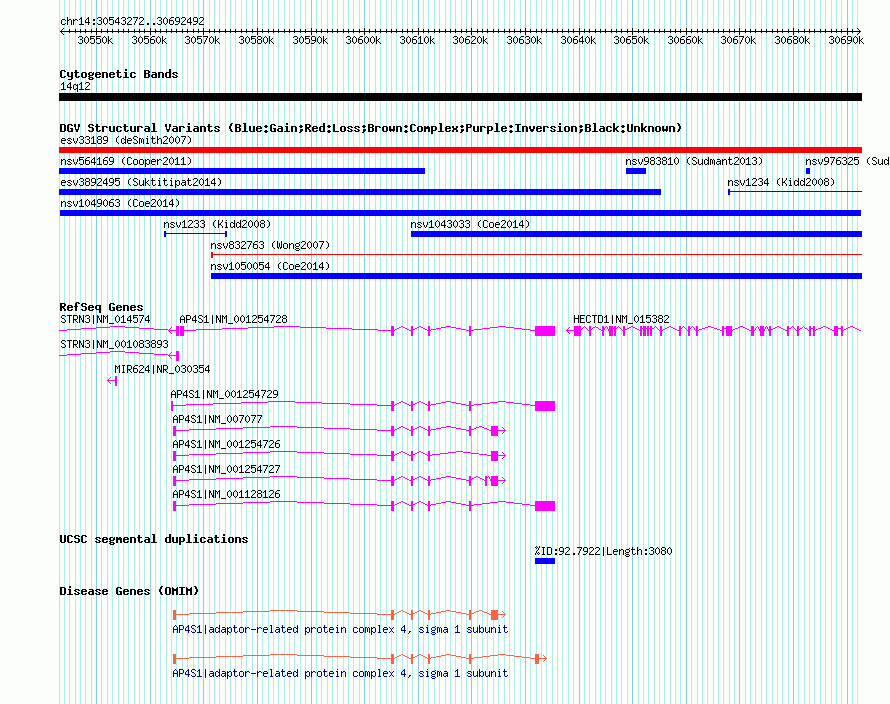This screenshot has height=704, width=890.
Task: Click the first orange OMIM AP4S1 gene glyph
Action: tap(339, 614)
